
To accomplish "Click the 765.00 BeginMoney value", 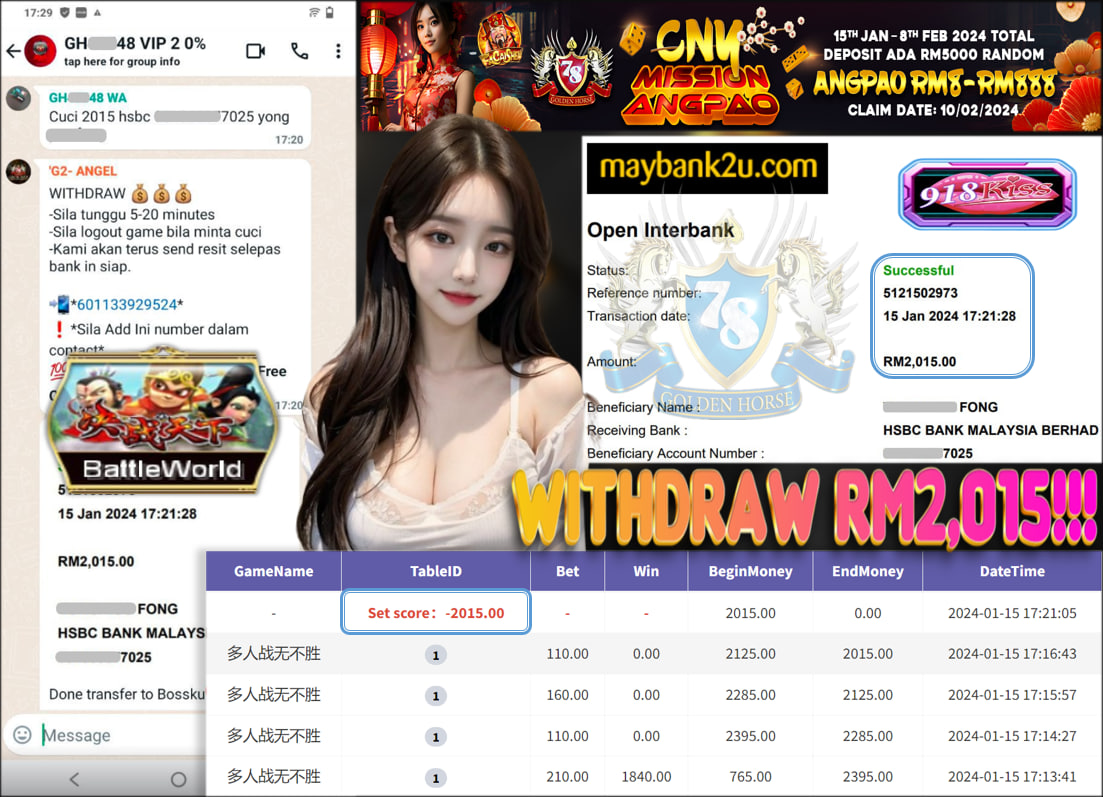I will [750, 777].
